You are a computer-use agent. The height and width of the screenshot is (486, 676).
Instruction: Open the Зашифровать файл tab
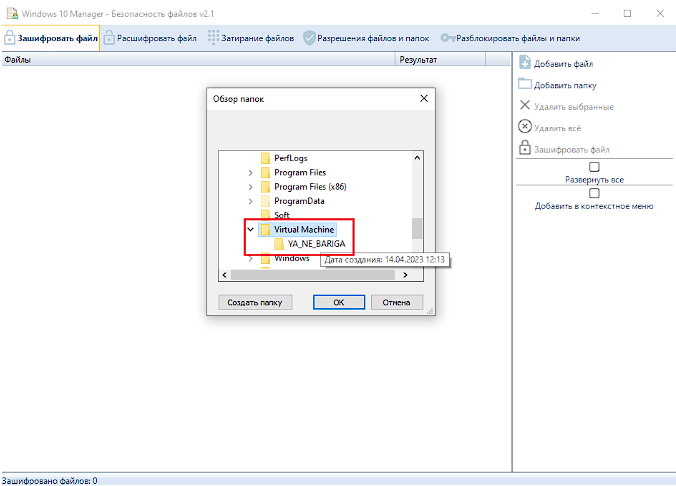[51, 38]
